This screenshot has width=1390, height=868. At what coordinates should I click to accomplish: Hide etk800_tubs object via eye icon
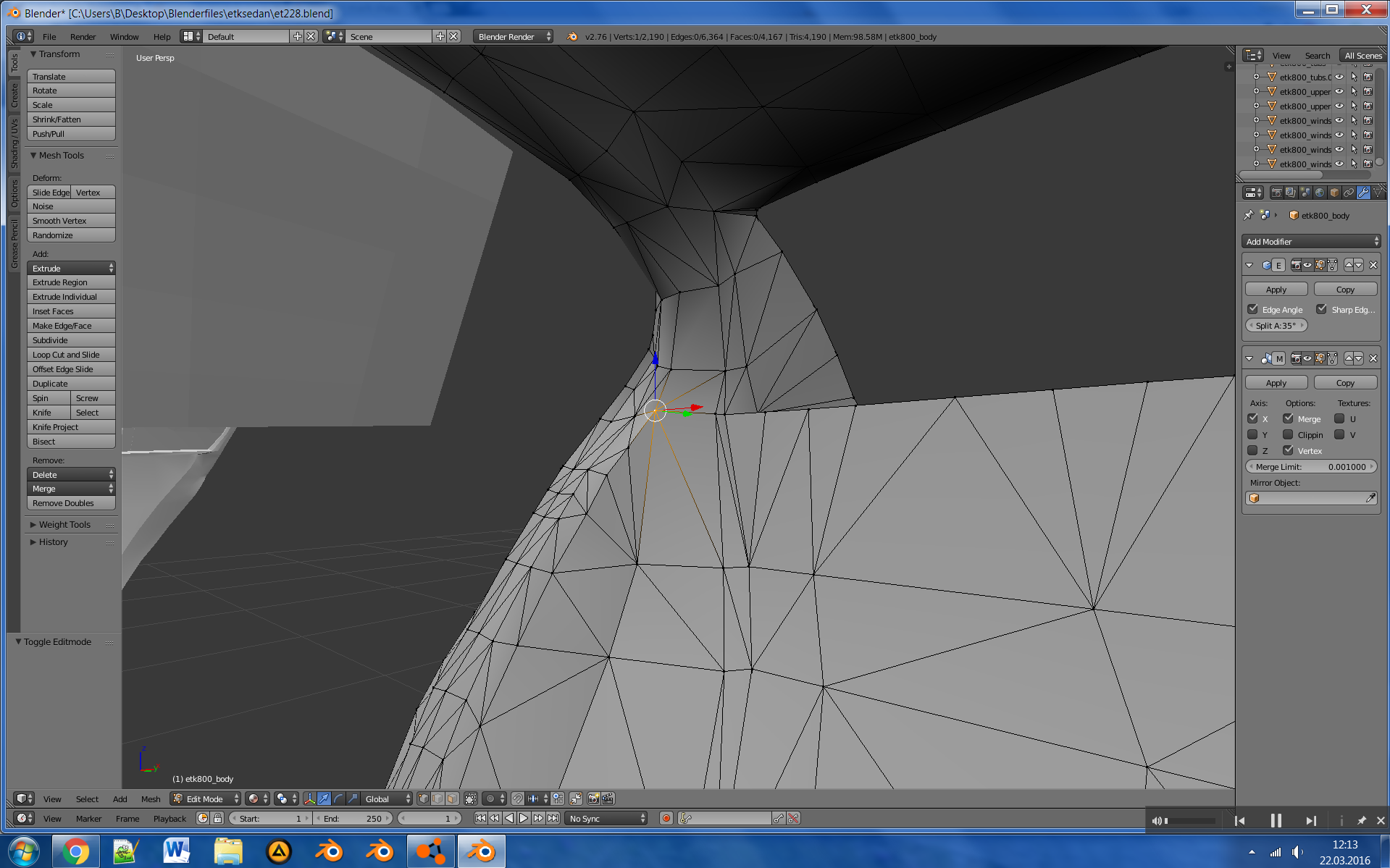(1339, 77)
